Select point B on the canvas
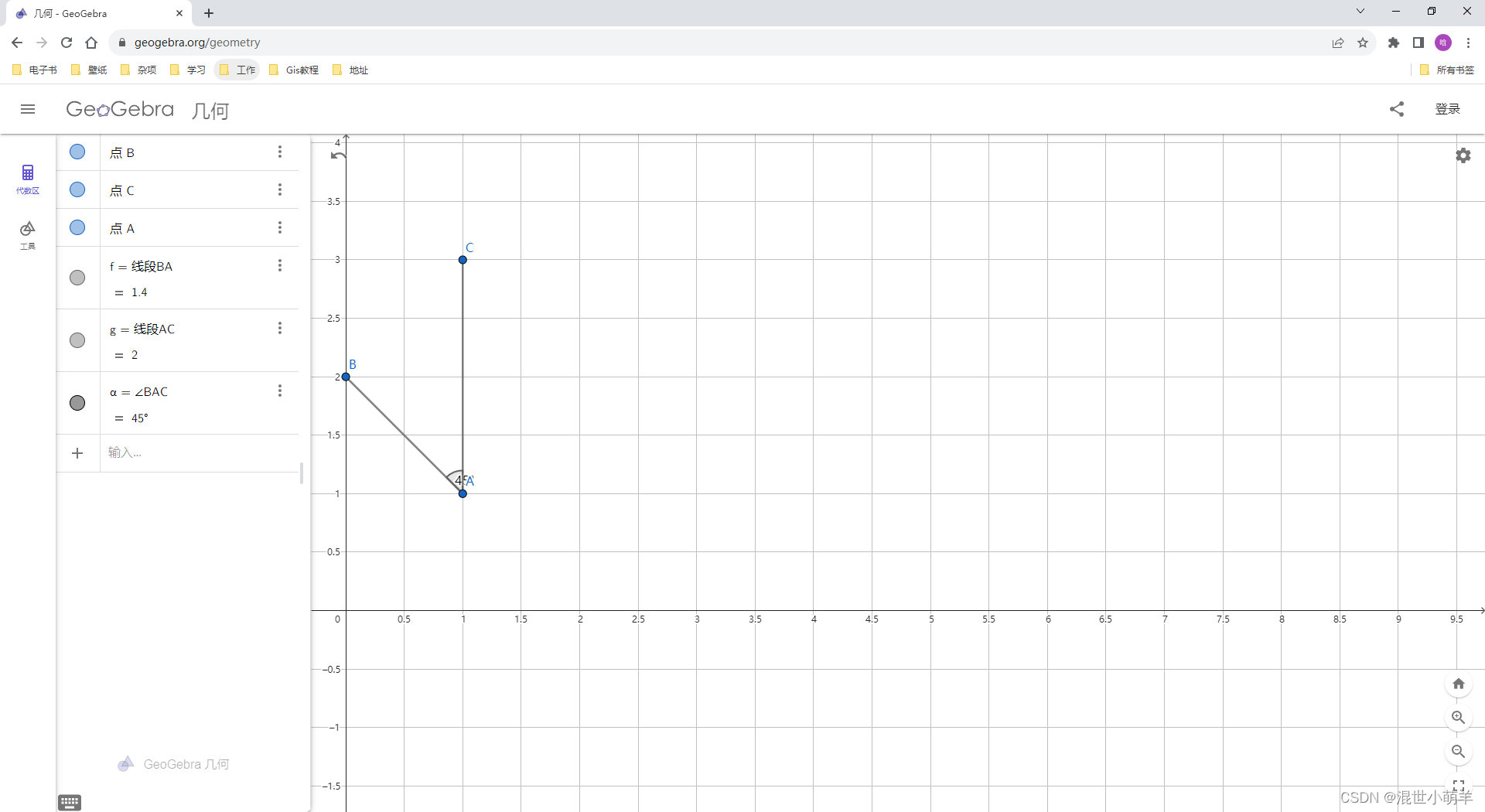The width and height of the screenshot is (1485, 812). 346,377
